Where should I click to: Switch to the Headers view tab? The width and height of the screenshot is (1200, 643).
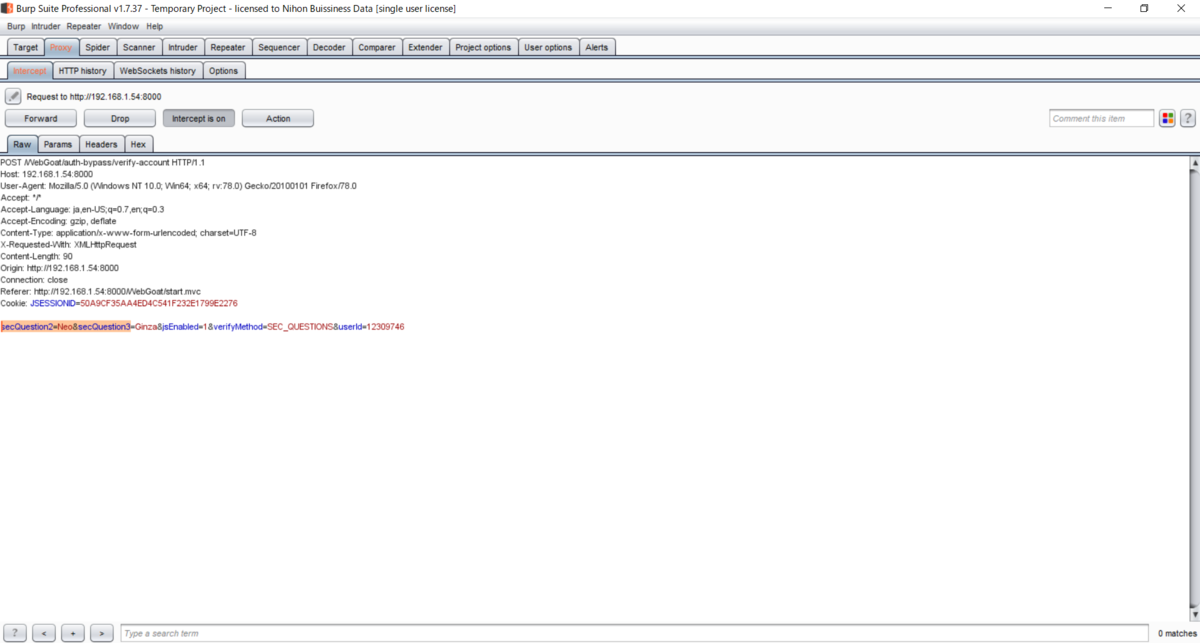[x=101, y=144]
